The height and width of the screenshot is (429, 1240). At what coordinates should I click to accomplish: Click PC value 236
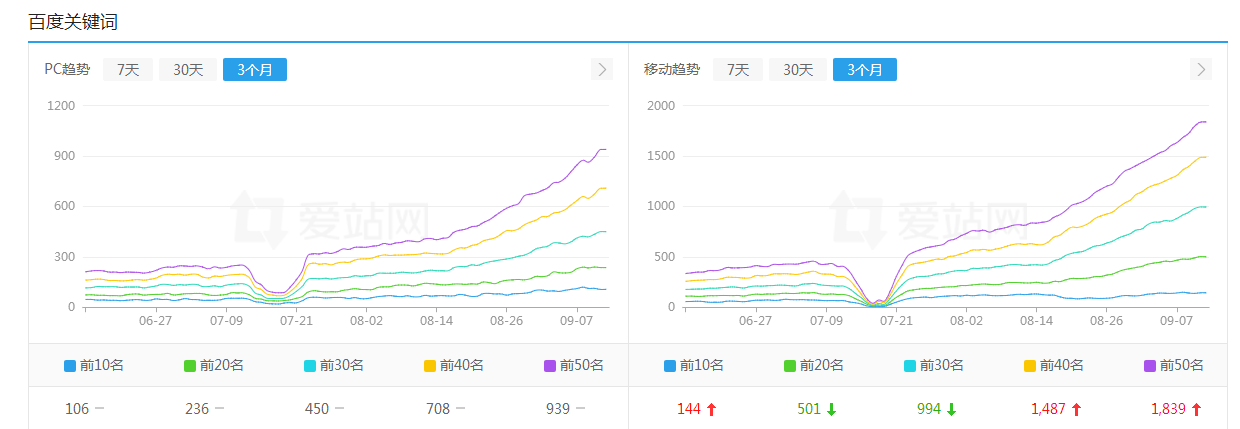coord(197,409)
